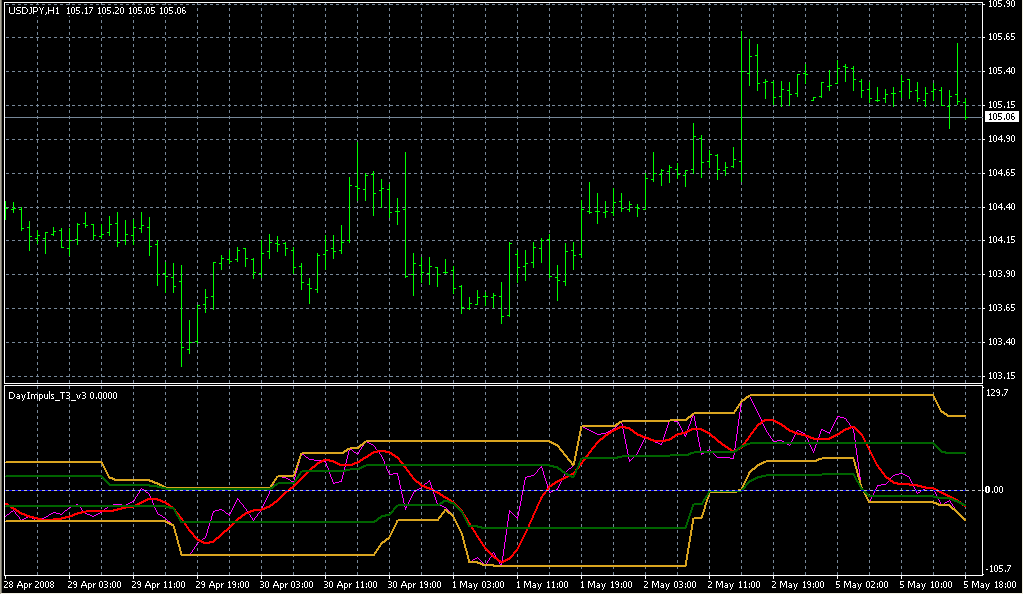Grab the divider between chart and indicator

(x=490, y=384)
